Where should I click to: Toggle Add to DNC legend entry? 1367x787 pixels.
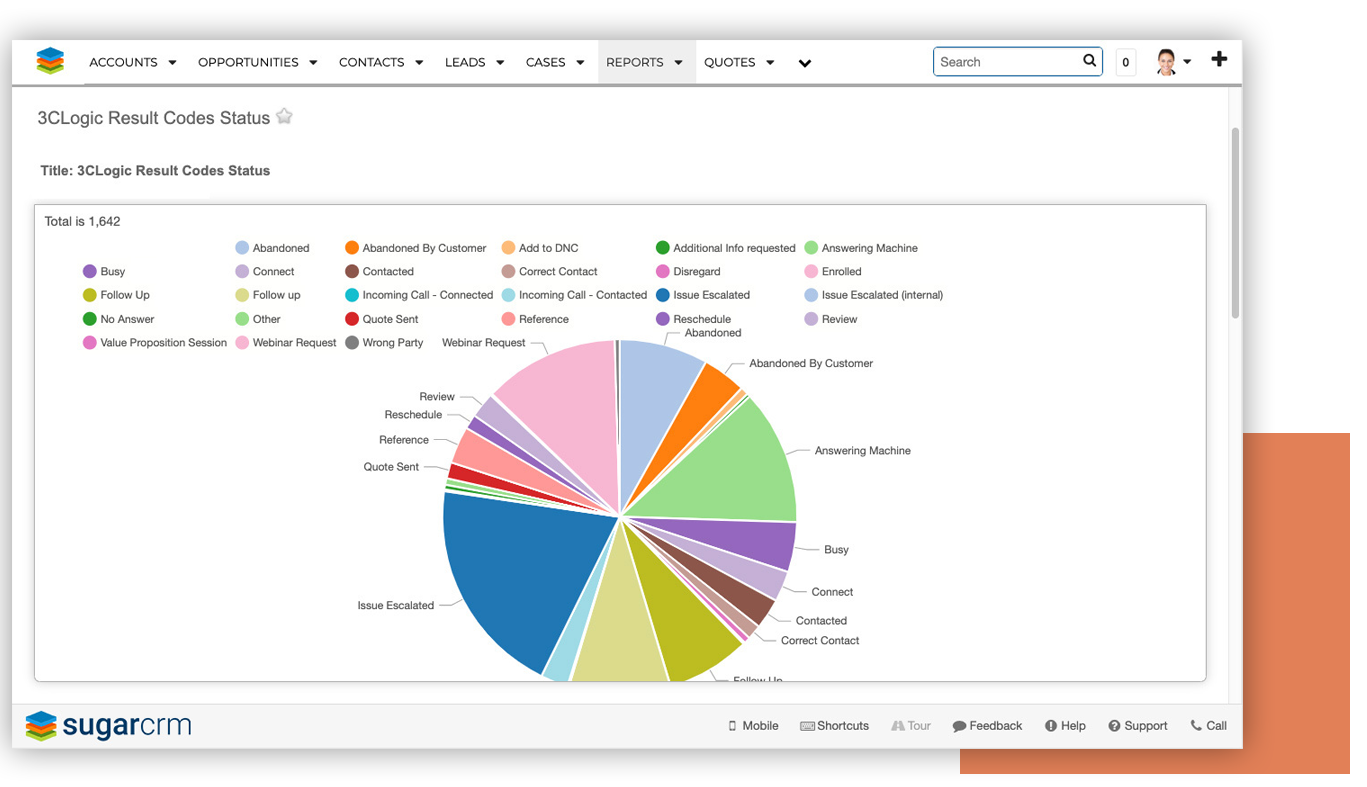point(540,248)
